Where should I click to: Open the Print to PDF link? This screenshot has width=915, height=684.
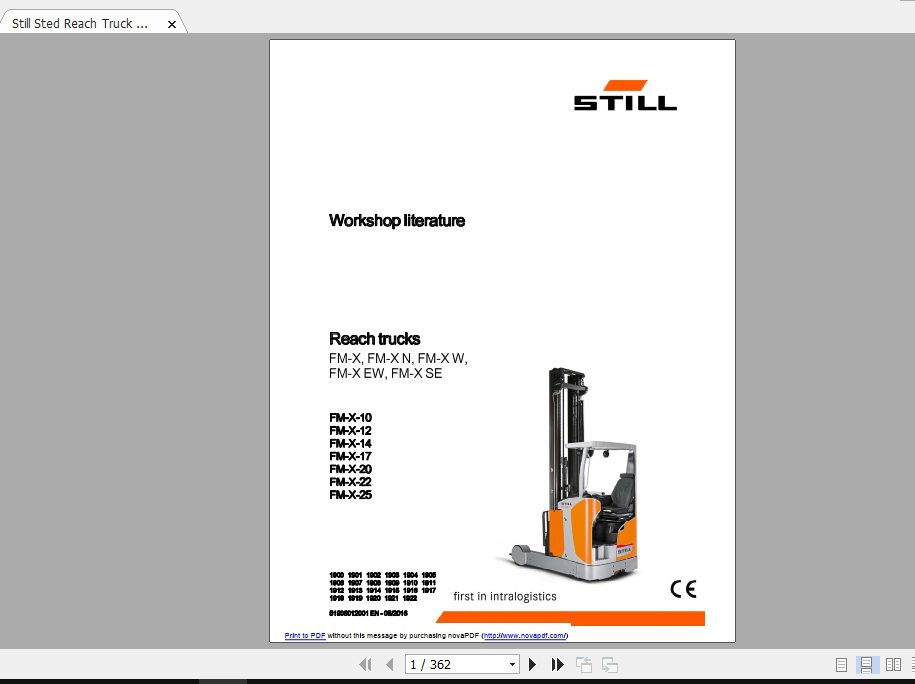pos(305,636)
